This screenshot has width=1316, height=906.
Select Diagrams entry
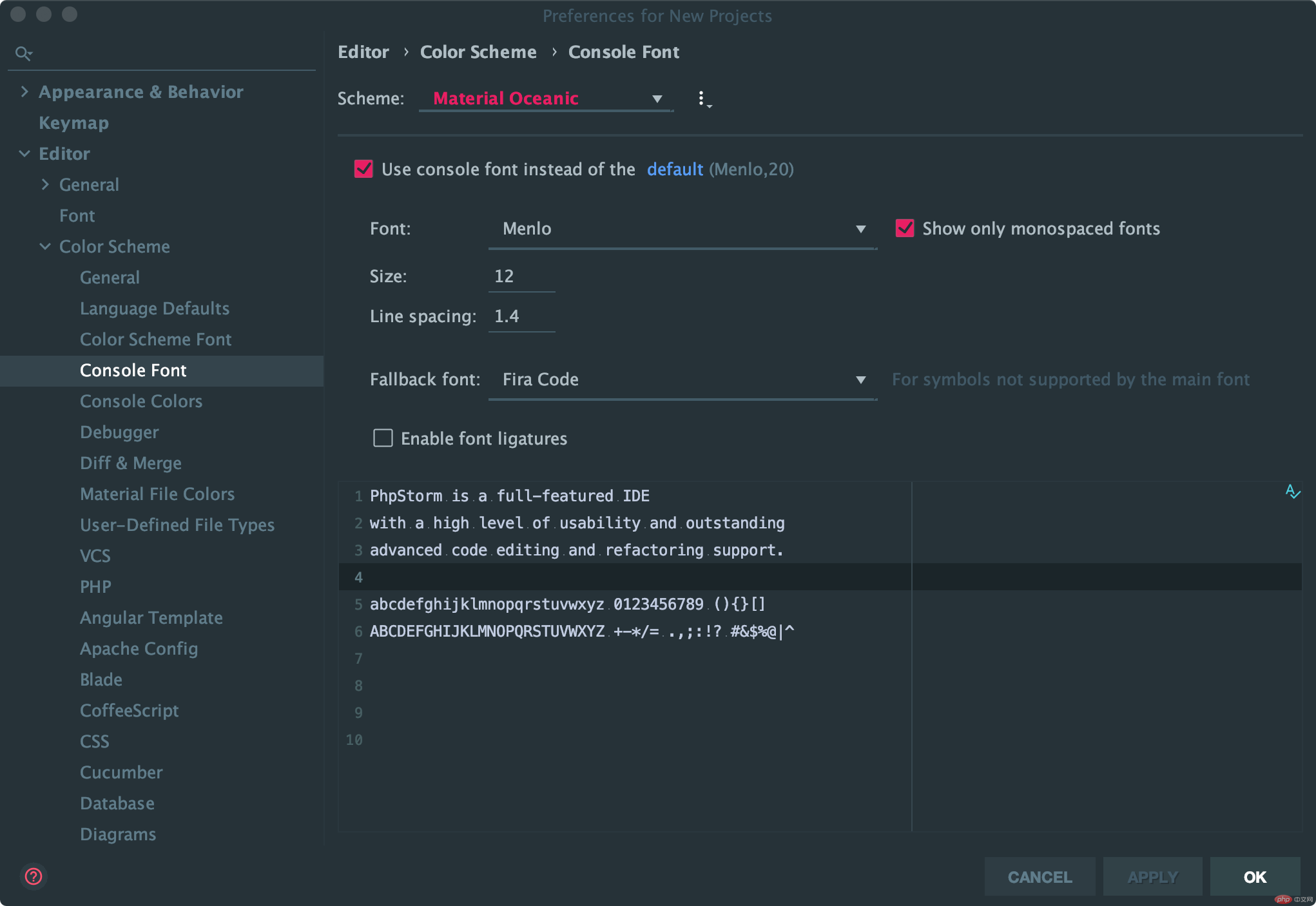118,834
